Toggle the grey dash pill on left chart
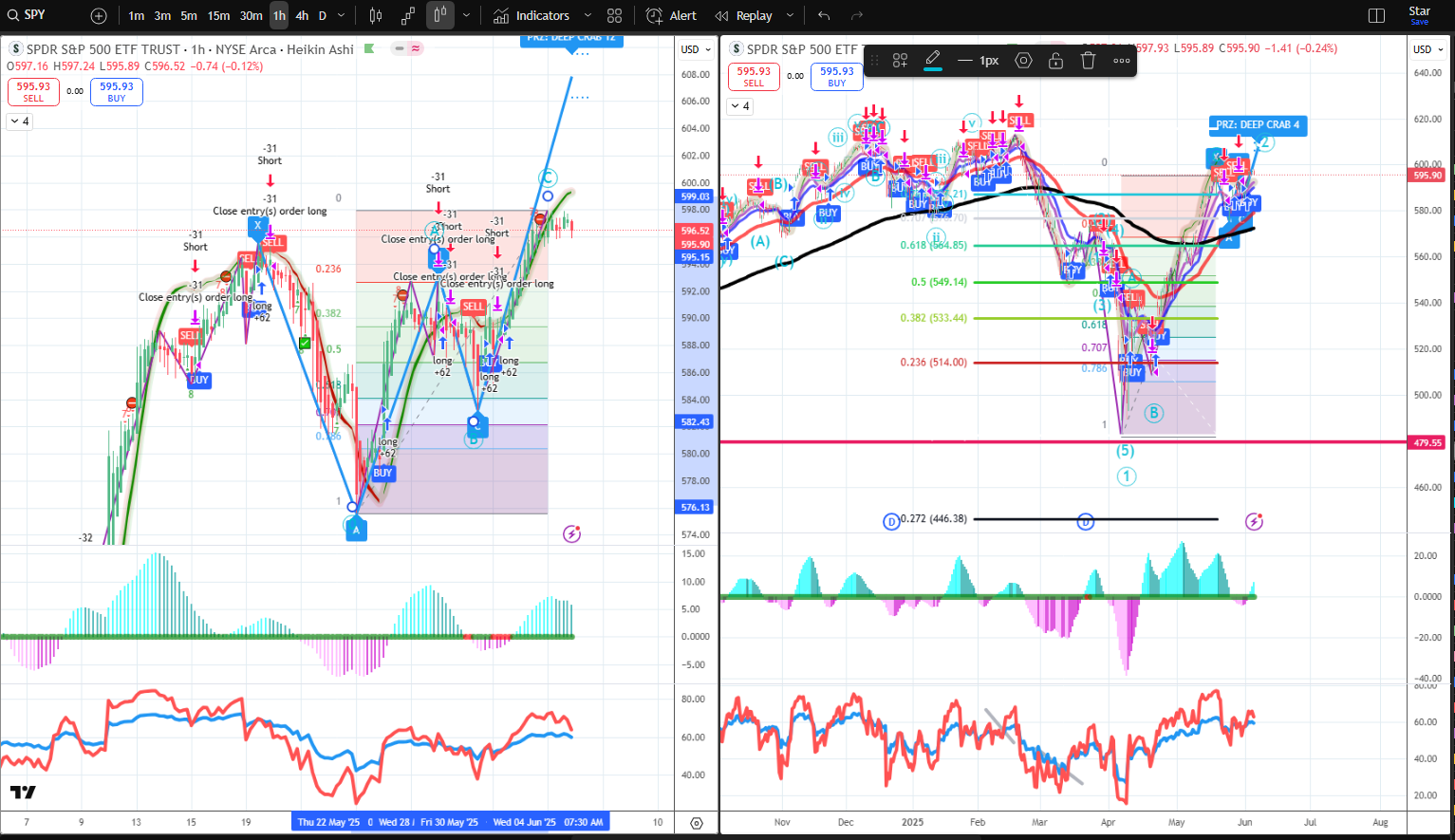Screen dimensions: 1455x840 (x=401, y=48)
